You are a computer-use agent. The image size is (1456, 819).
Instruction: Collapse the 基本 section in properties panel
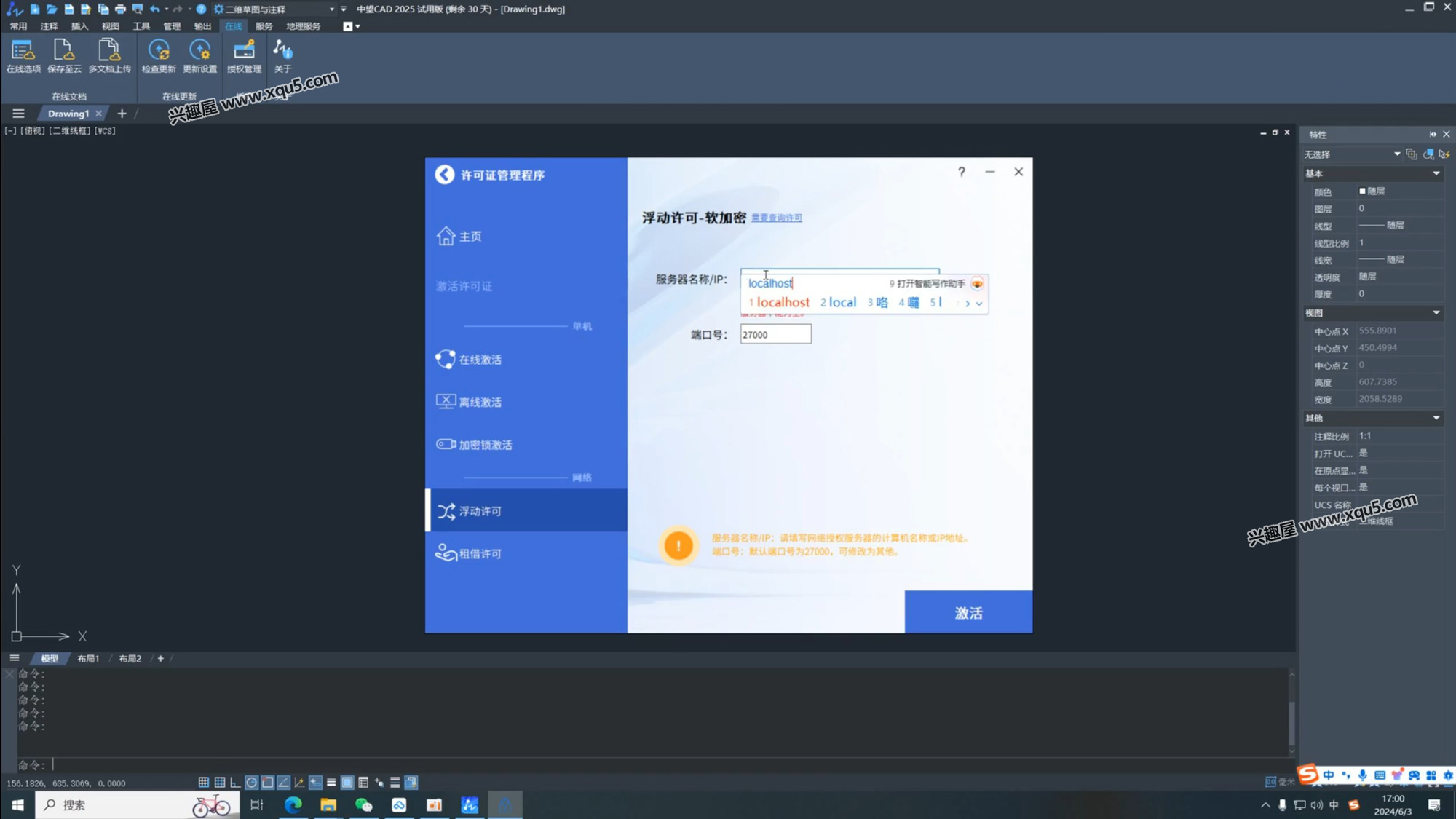click(1436, 173)
